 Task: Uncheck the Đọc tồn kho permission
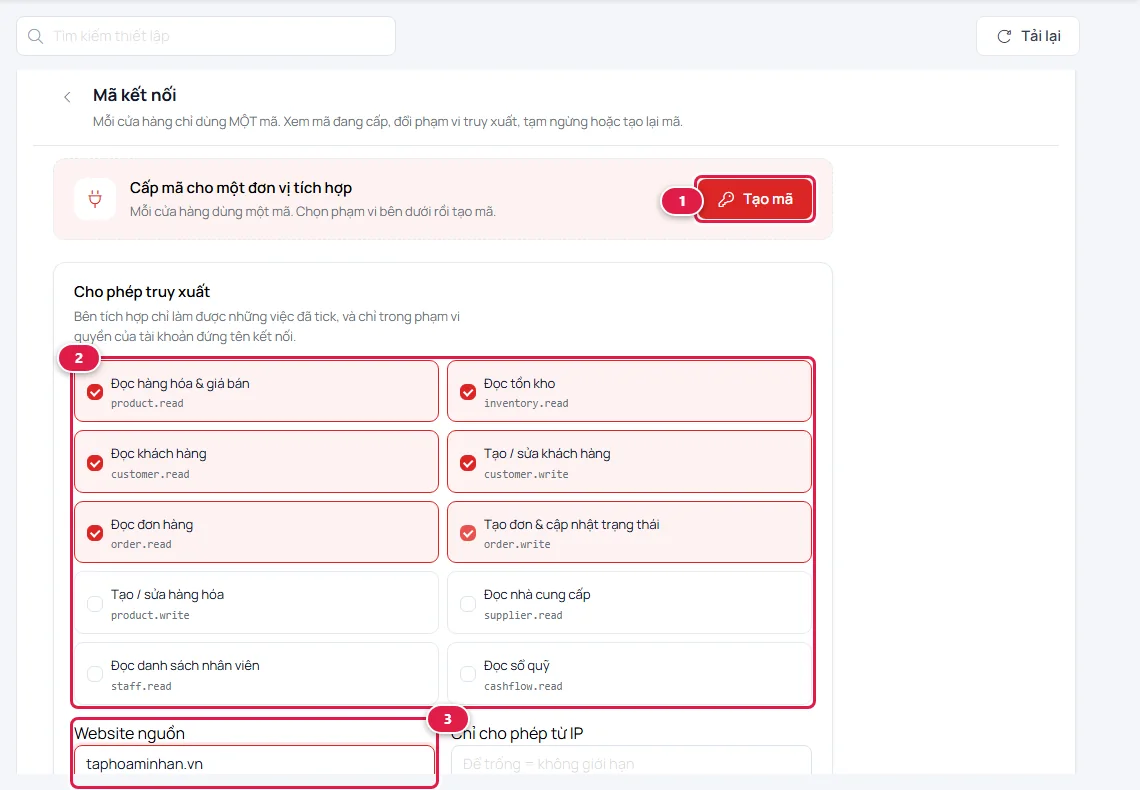[x=468, y=392]
